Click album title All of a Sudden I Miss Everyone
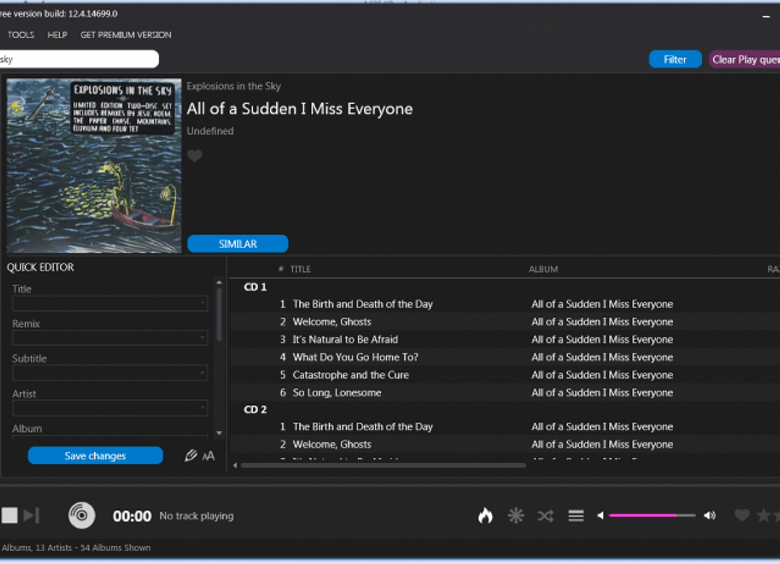The width and height of the screenshot is (780, 564). pyautogui.click(x=299, y=108)
